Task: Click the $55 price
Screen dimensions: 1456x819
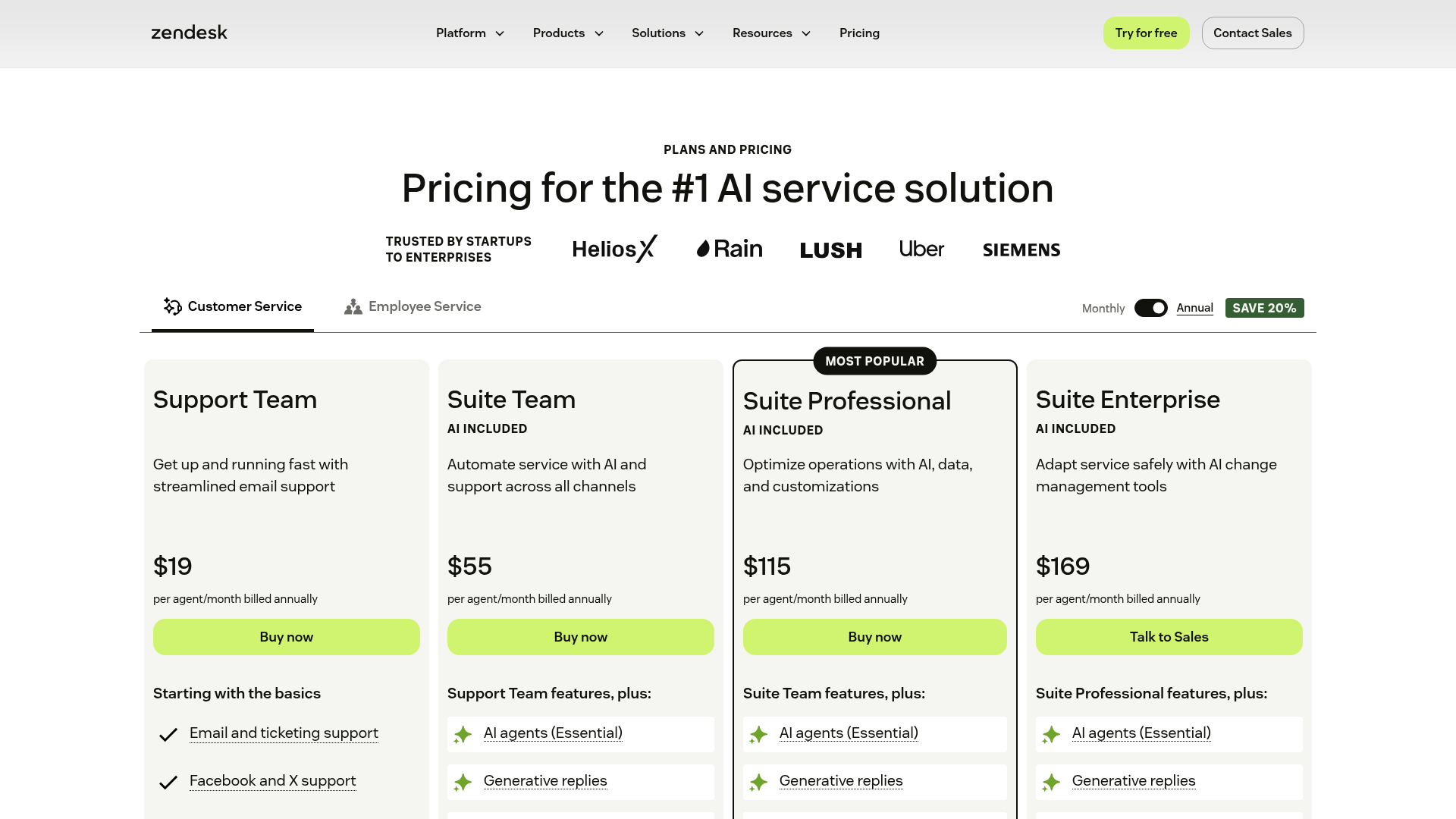Action: pos(469,566)
